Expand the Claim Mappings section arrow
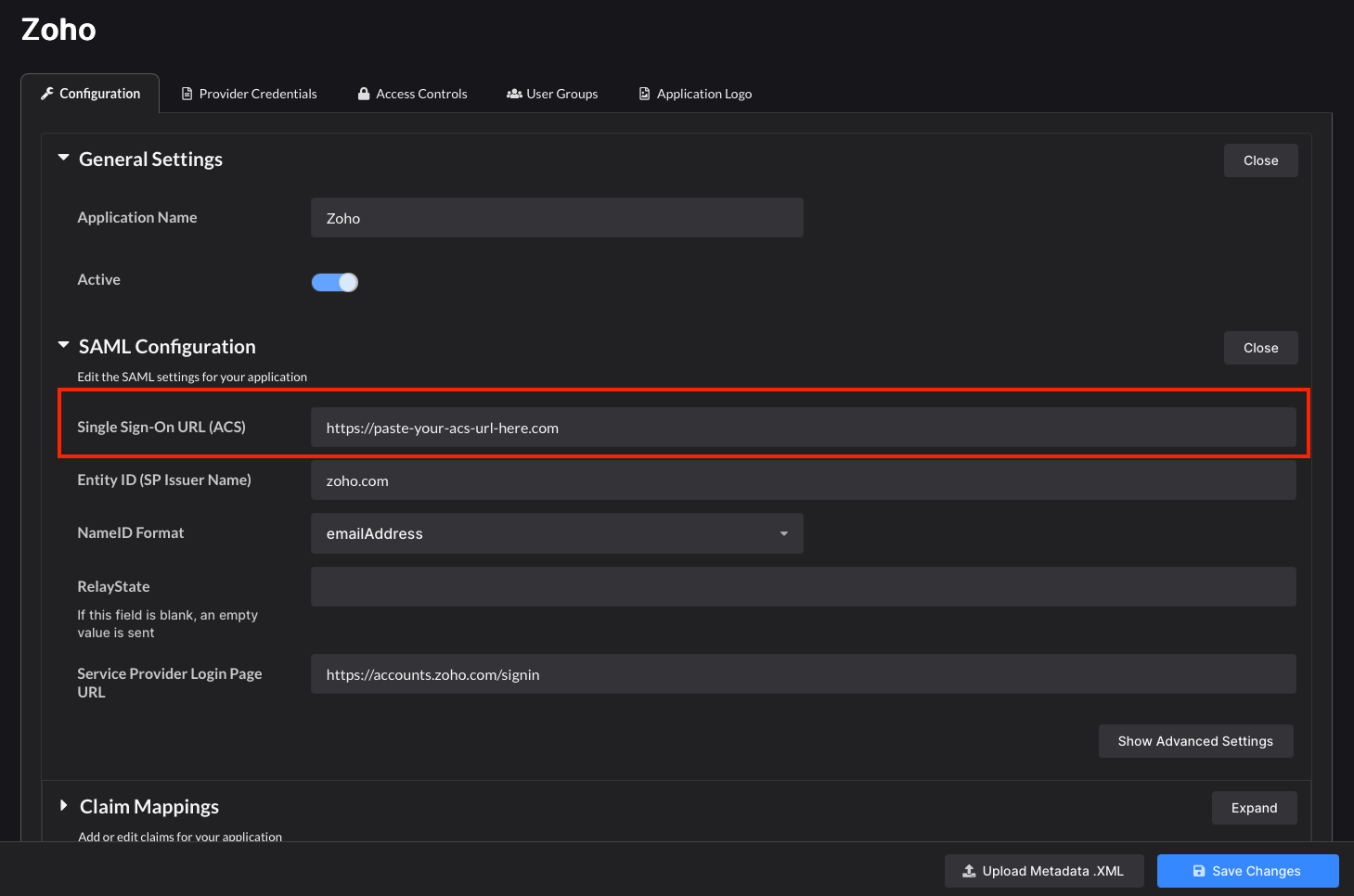This screenshot has height=896, width=1354. [x=64, y=806]
